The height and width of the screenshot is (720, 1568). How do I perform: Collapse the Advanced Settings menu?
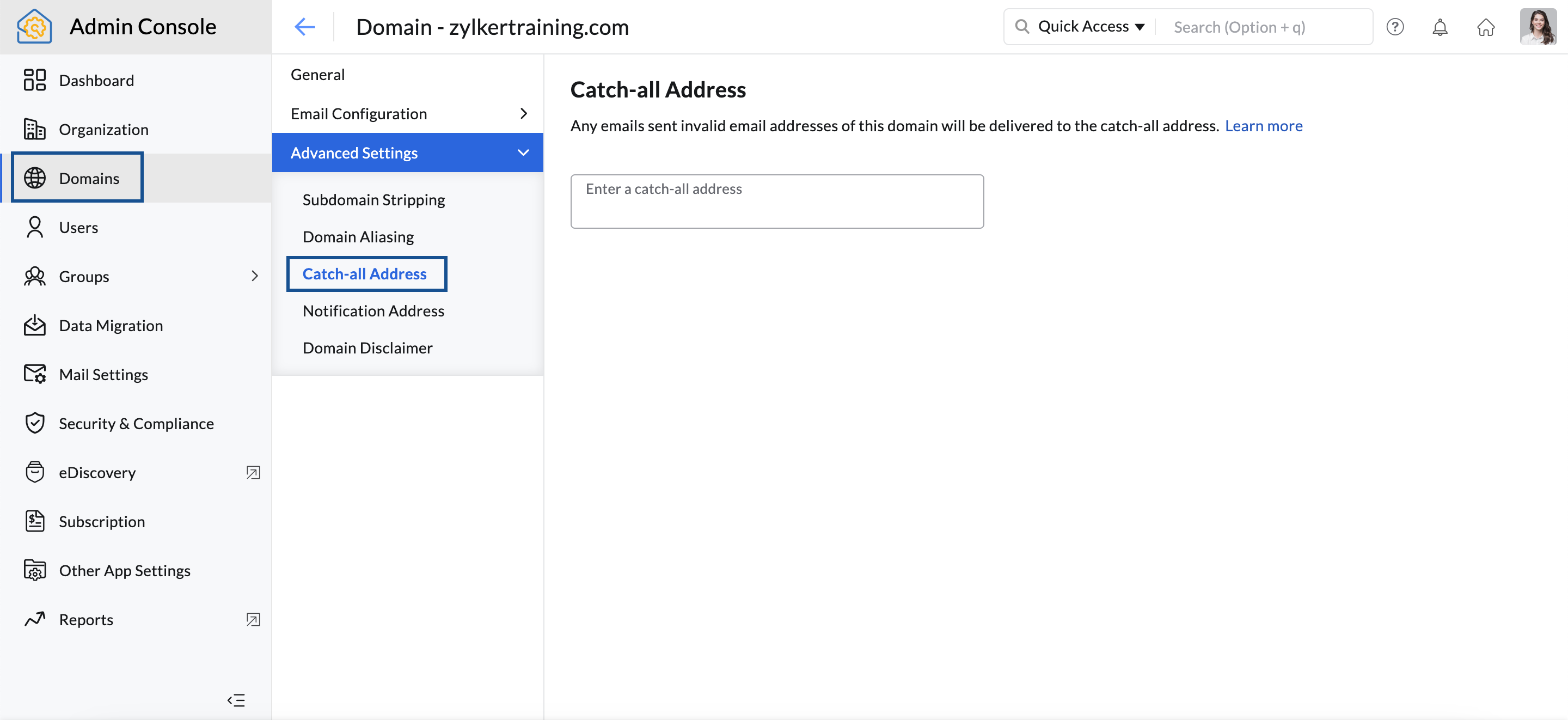pos(524,152)
